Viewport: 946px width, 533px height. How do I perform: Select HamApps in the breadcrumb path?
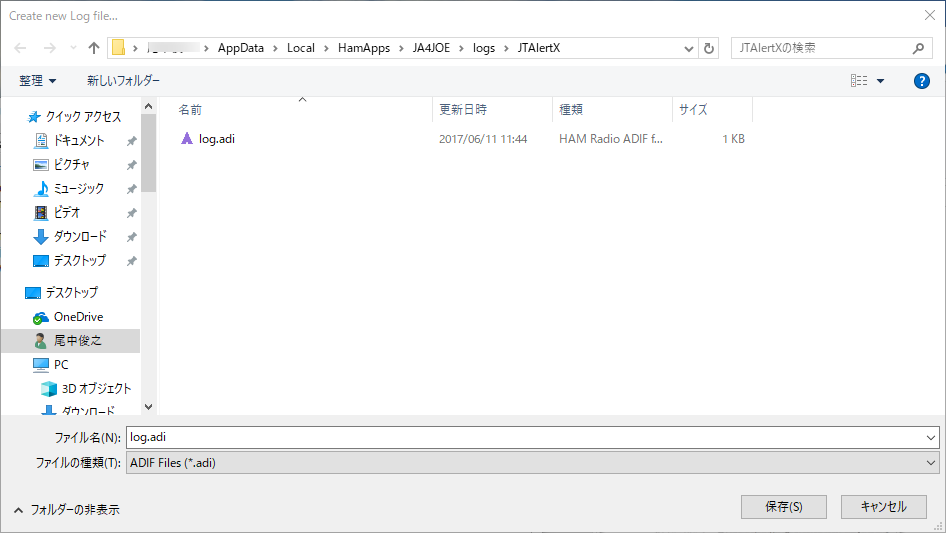364,48
